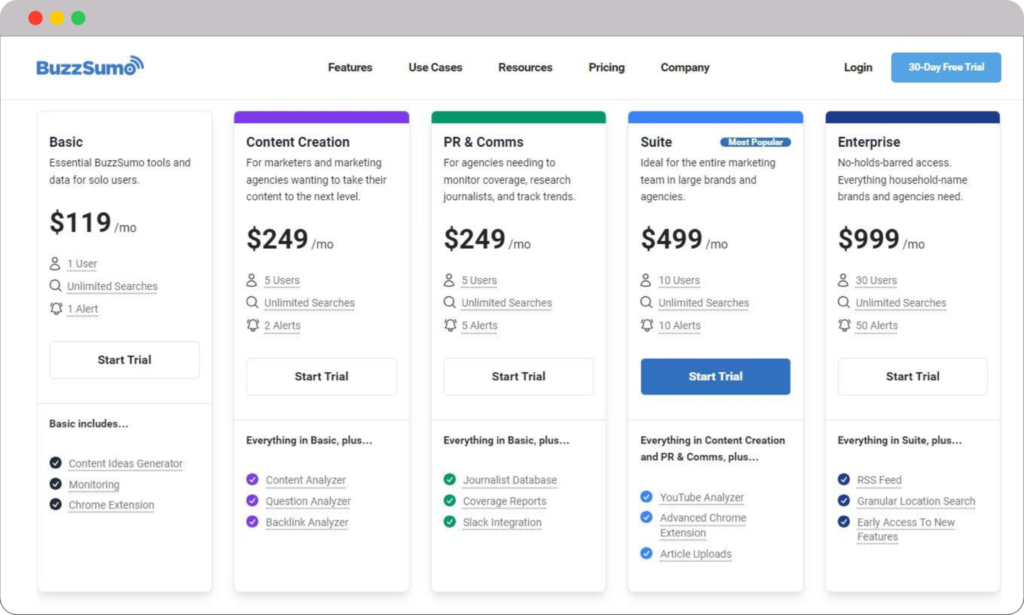Click search icon in Suite plan

click(x=646, y=302)
